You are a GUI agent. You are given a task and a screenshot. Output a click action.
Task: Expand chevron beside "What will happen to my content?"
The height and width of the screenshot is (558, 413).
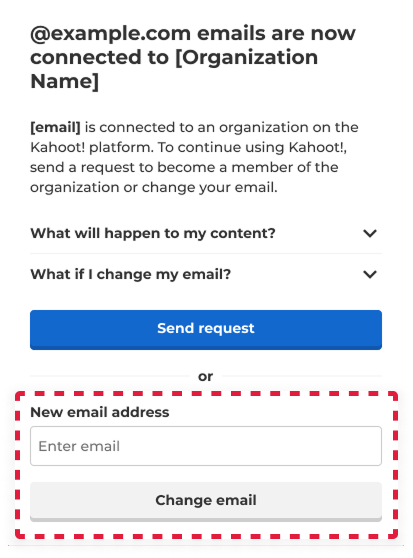[x=370, y=233]
